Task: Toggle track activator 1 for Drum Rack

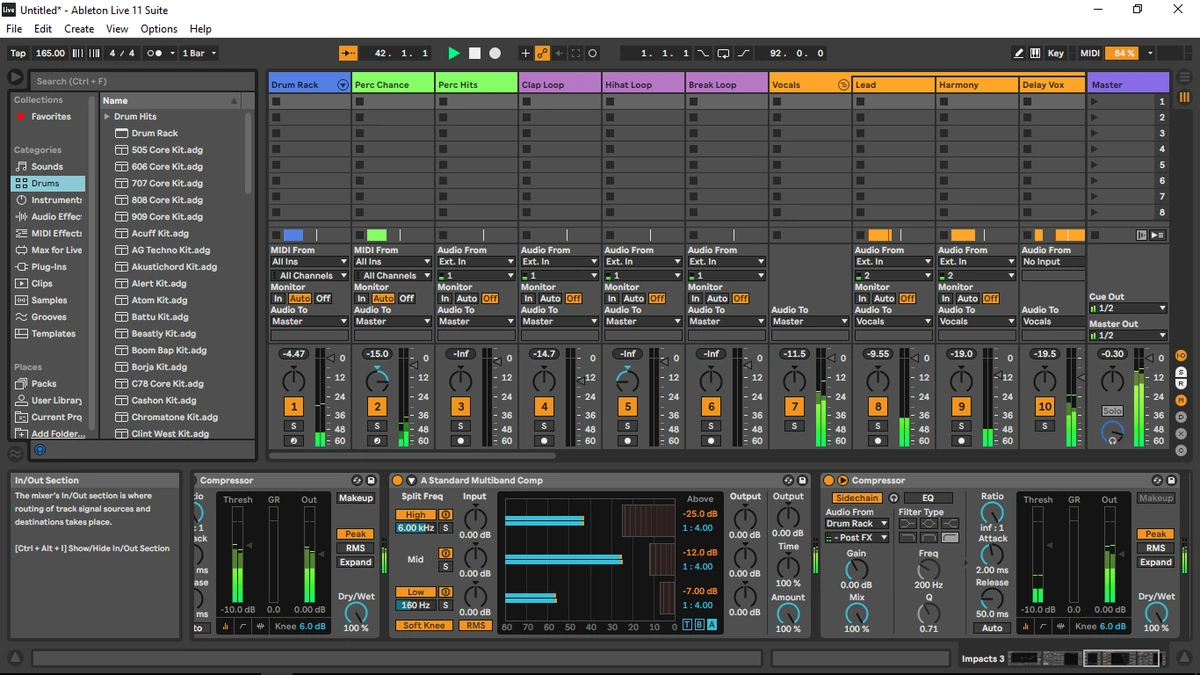Action: coord(293,407)
